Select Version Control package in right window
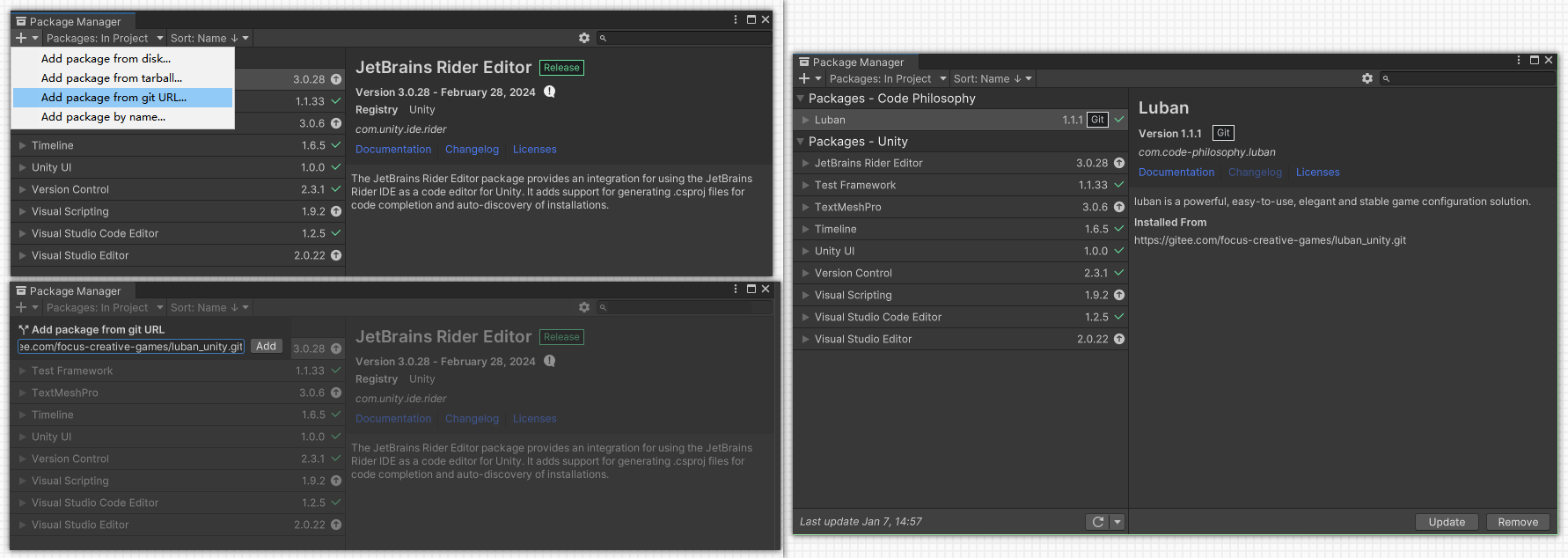Image resolution: width=1568 pixels, height=558 pixels. [x=961, y=273]
